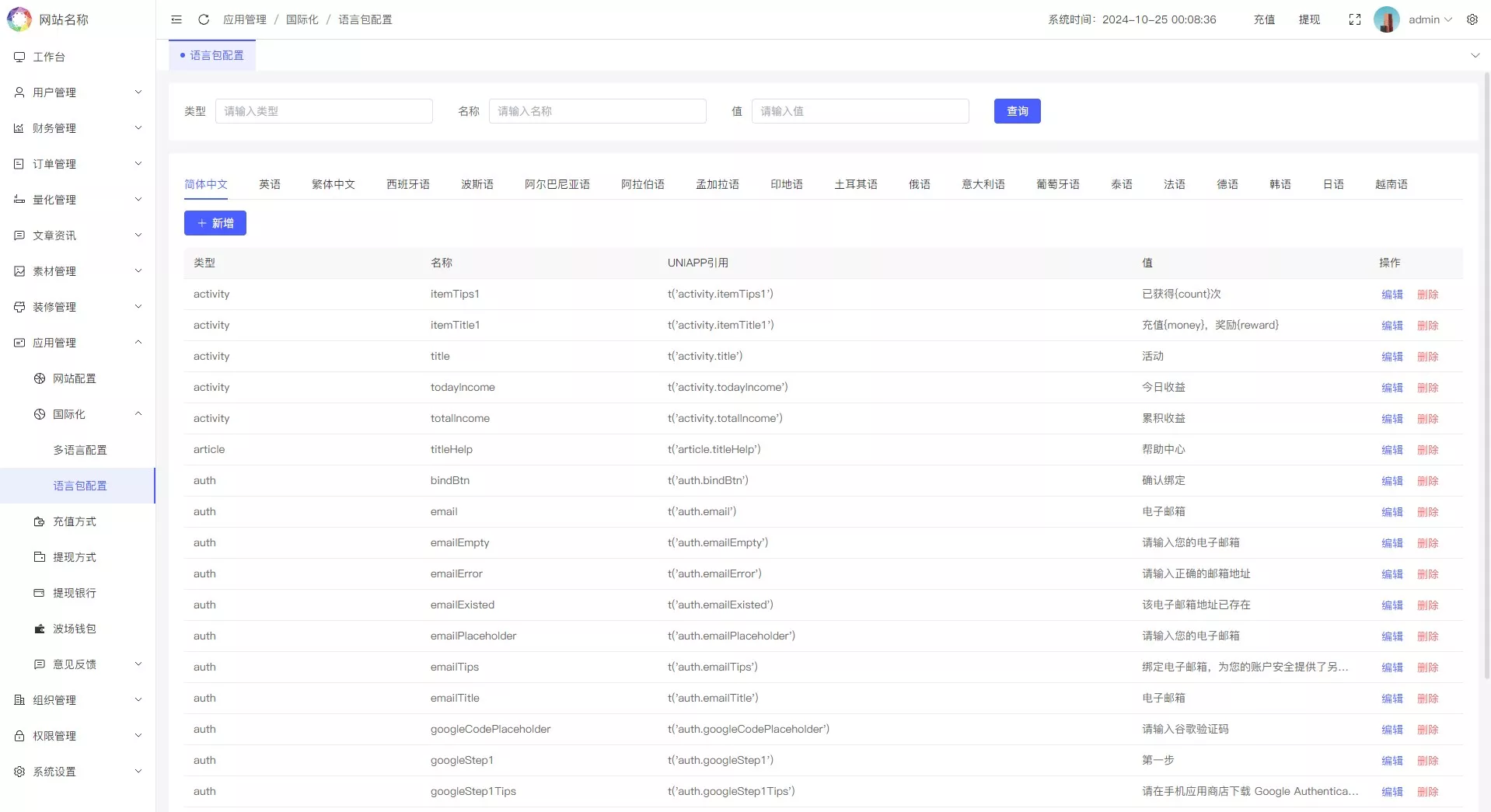Select the 波场钱包 wallet icon
Image resolution: width=1491 pixels, height=812 pixels.
(39, 629)
